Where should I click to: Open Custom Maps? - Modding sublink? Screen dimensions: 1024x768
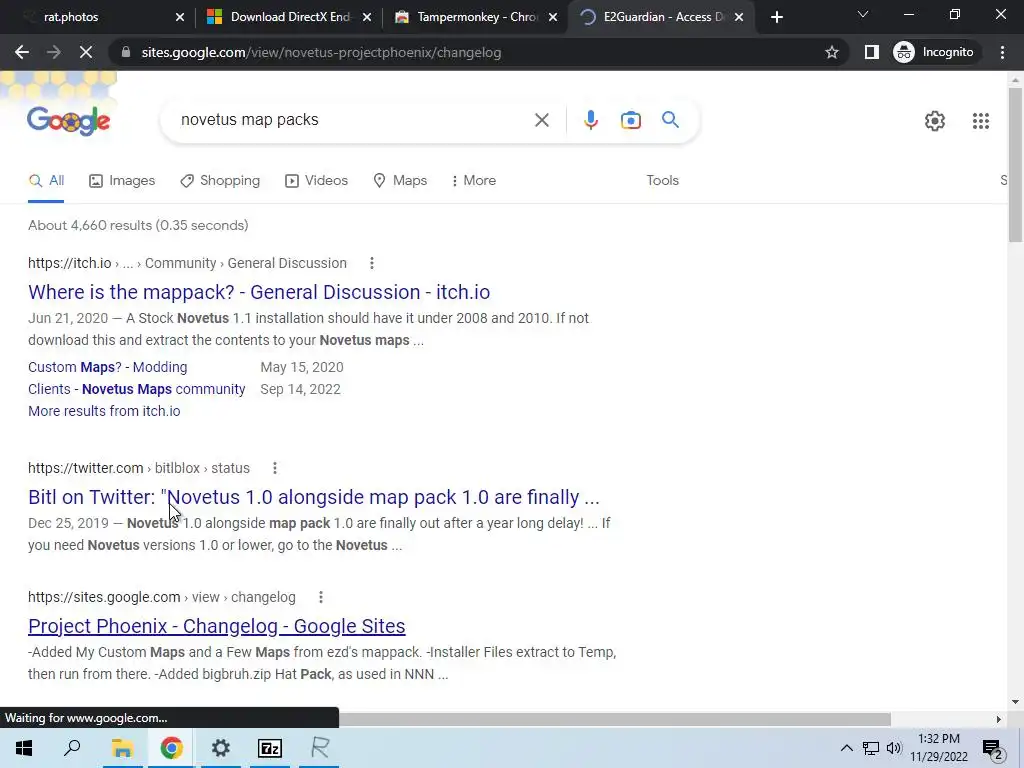108,367
